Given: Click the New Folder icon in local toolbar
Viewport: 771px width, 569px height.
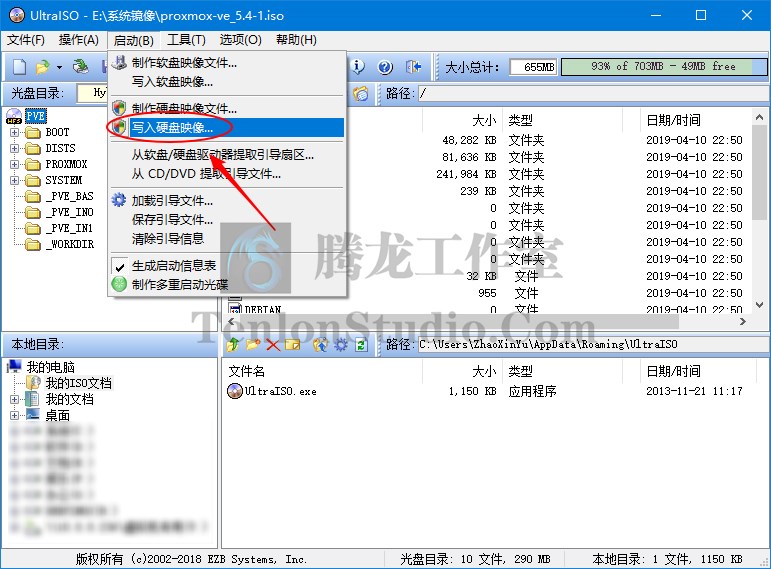Looking at the screenshot, I should coord(253,344).
